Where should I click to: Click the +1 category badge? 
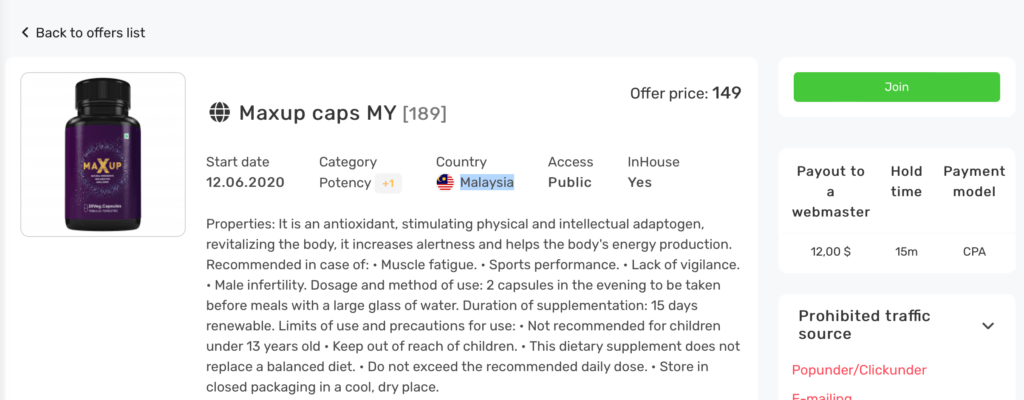tap(388, 183)
